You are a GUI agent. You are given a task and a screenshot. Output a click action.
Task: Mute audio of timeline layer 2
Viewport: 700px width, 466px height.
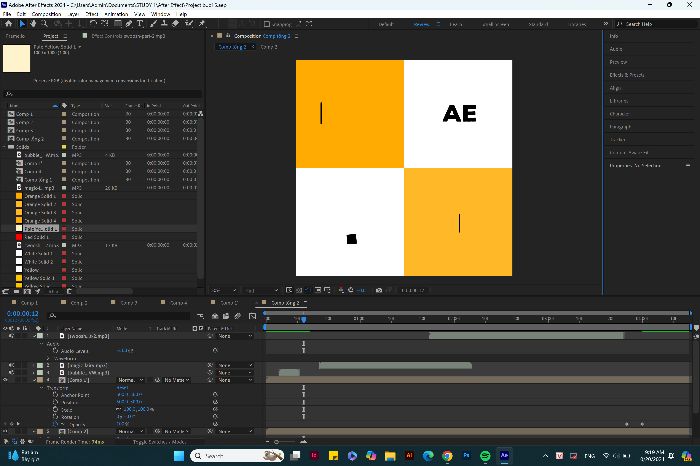click(x=12, y=365)
